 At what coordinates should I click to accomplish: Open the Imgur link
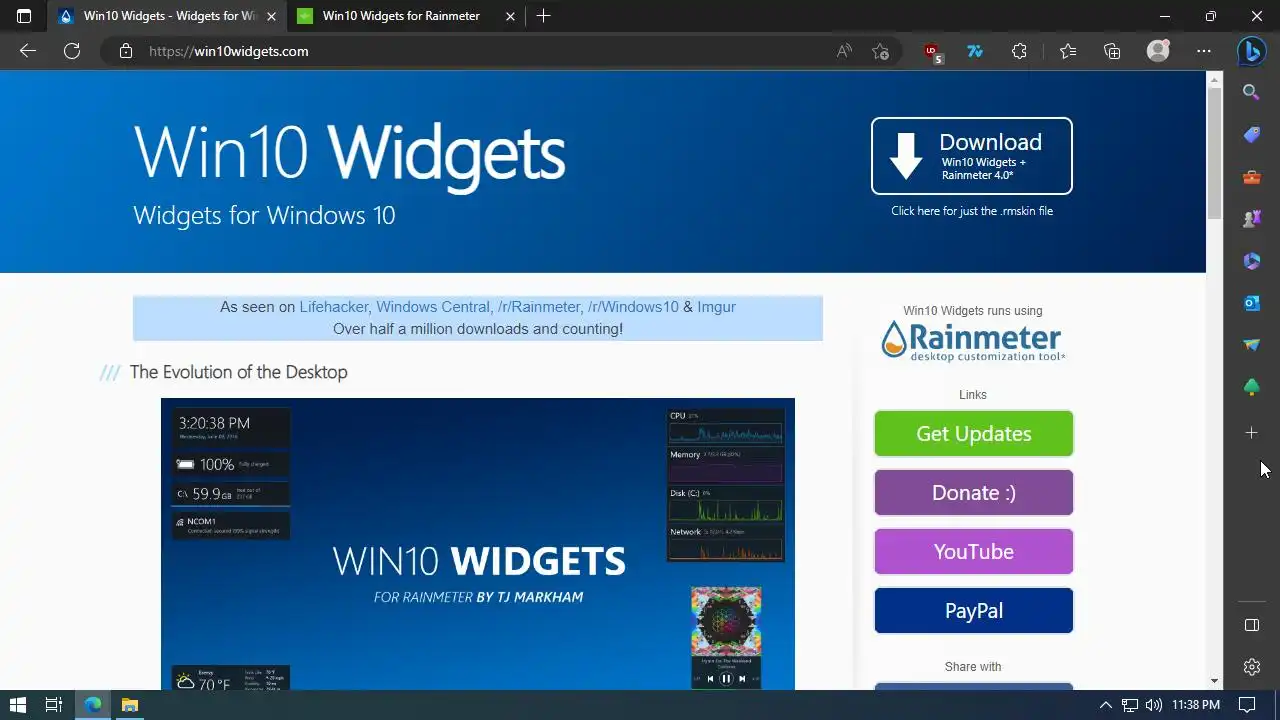[716, 307]
